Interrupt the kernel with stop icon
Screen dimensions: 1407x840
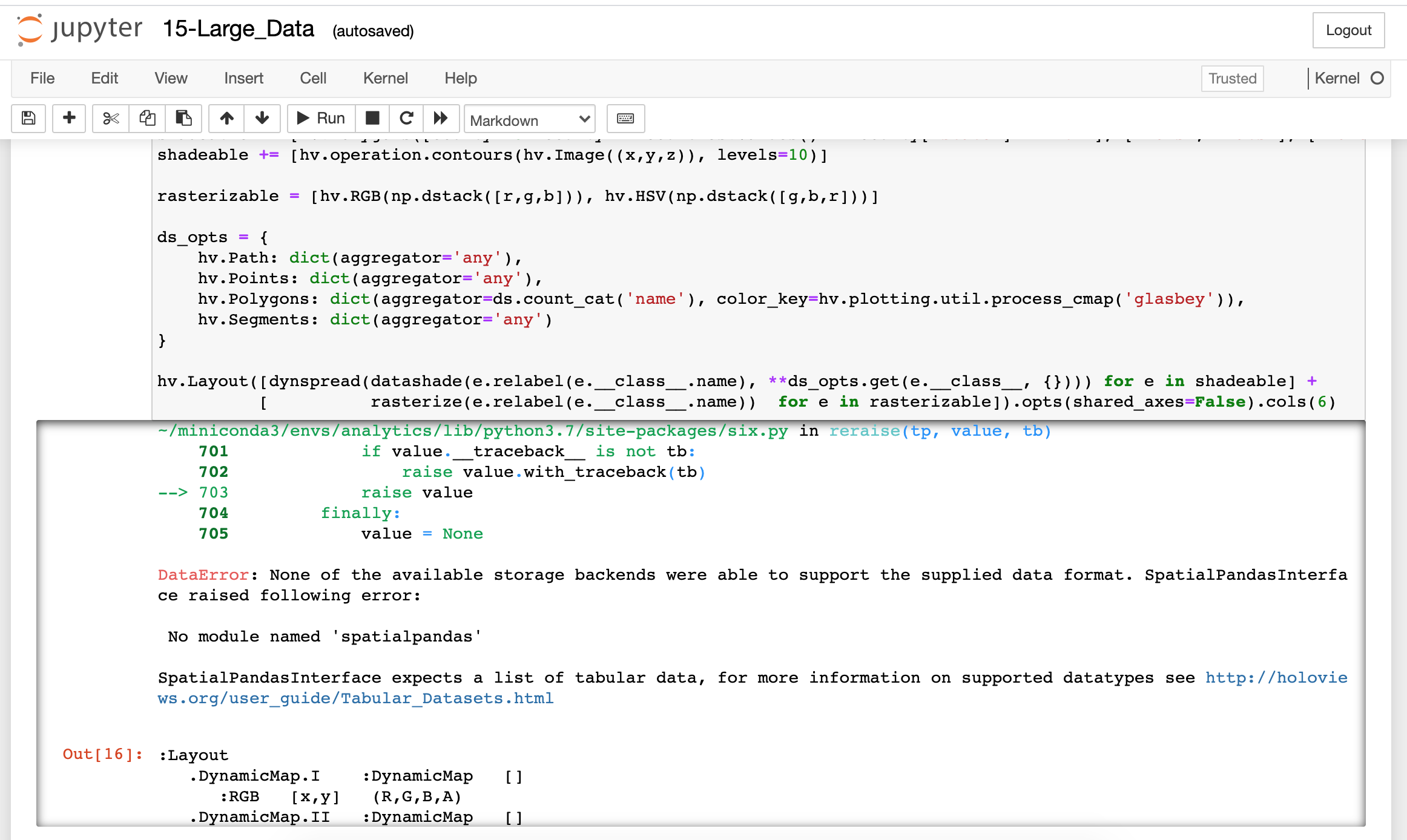372,119
